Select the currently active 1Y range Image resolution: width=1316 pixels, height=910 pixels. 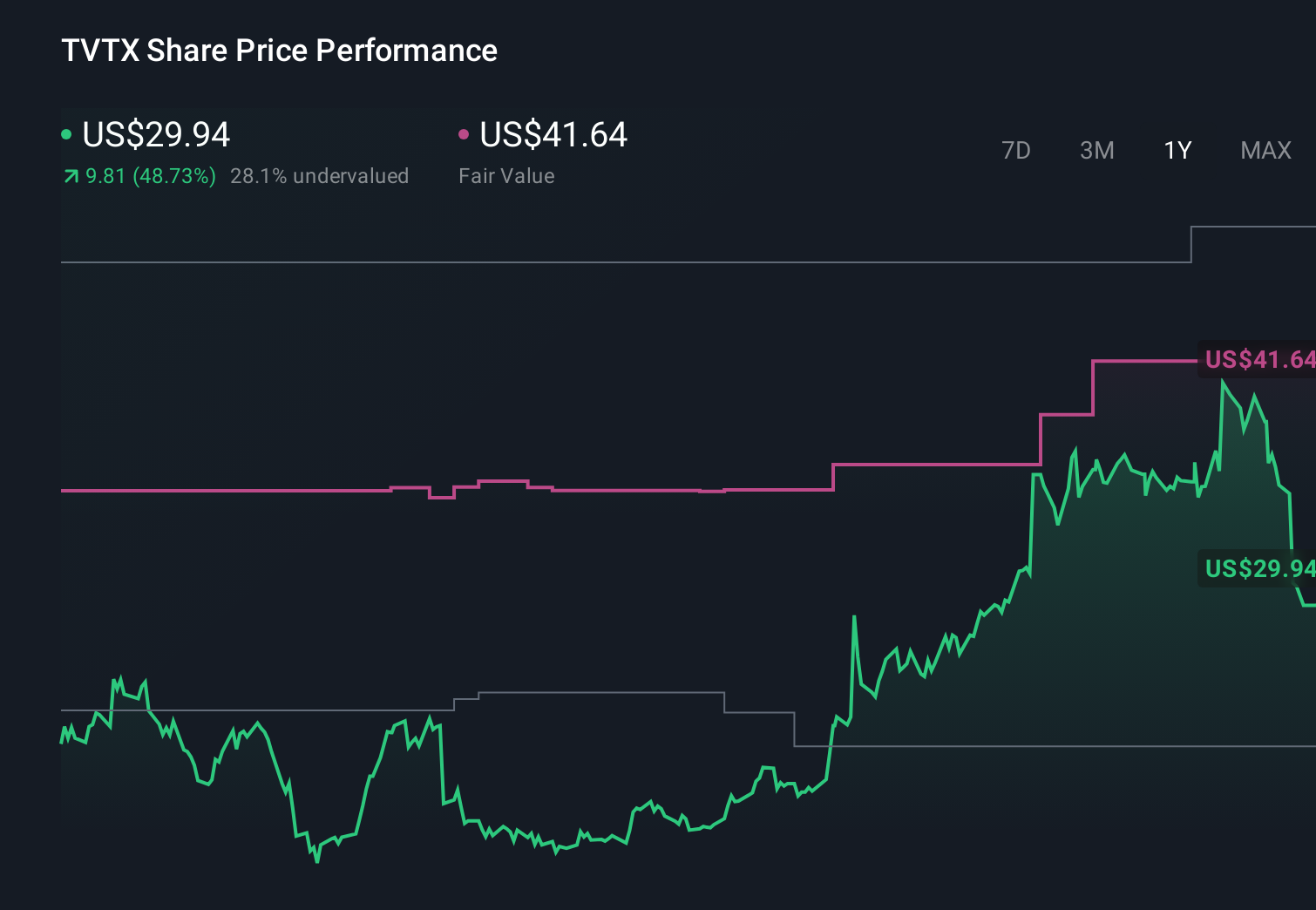tap(1177, 150)
